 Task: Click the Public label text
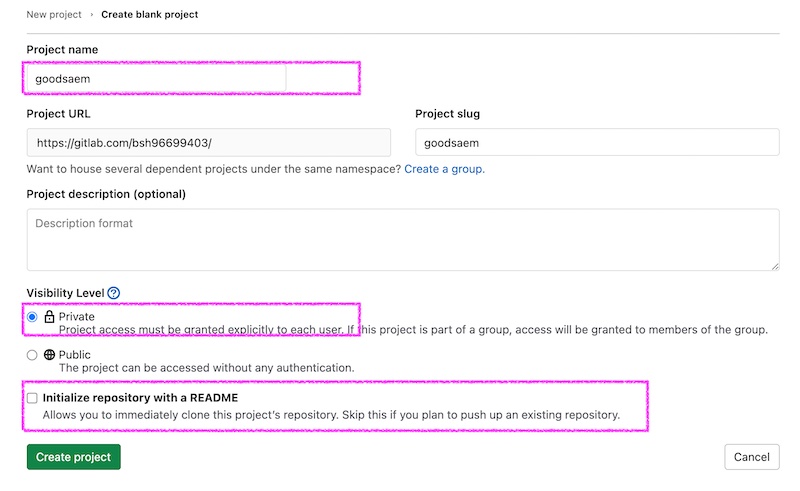click(x=74, y=355)
